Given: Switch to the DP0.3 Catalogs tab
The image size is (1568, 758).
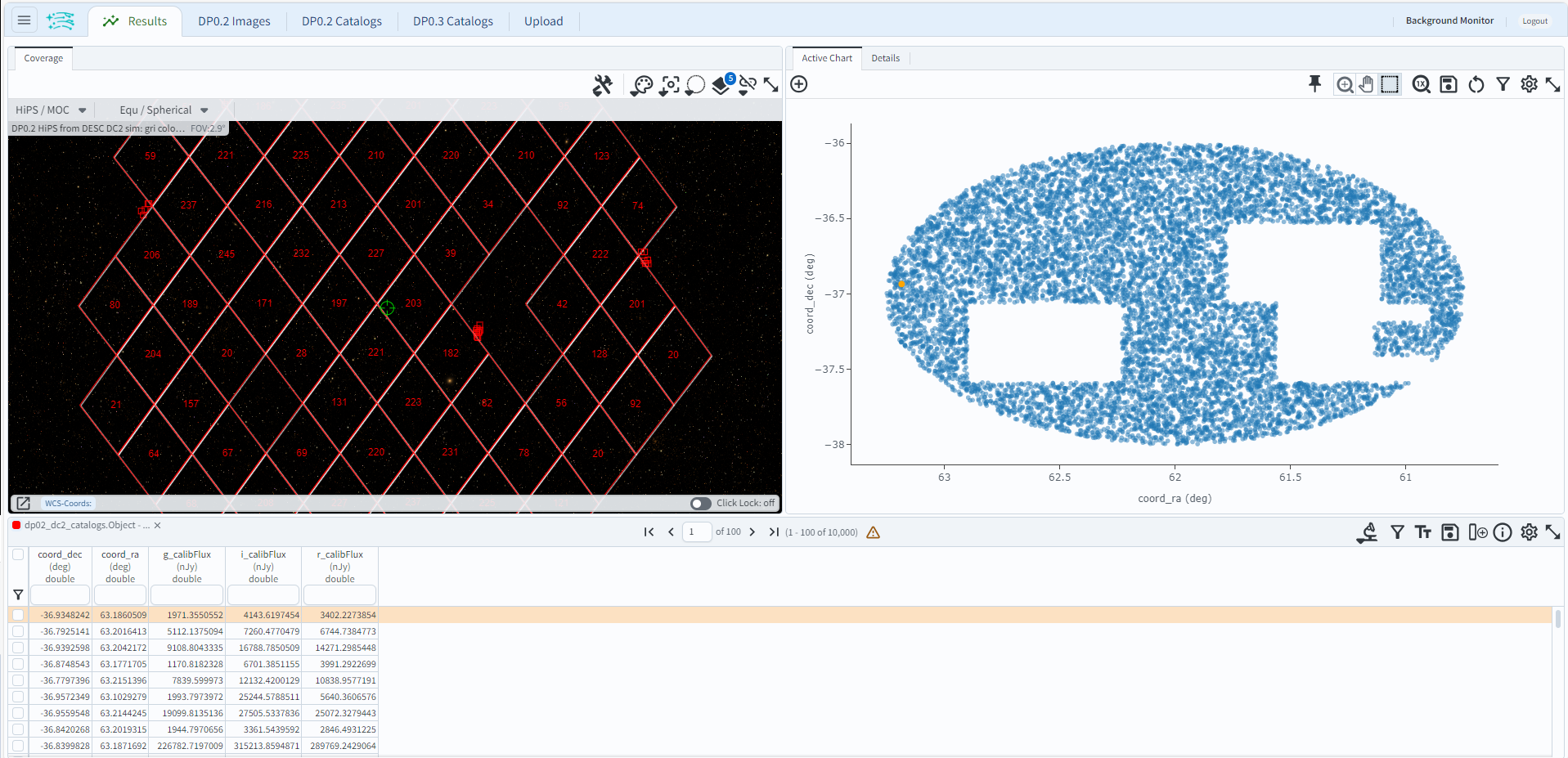Looking at the screenshot, I should click(x=452, y=20).
